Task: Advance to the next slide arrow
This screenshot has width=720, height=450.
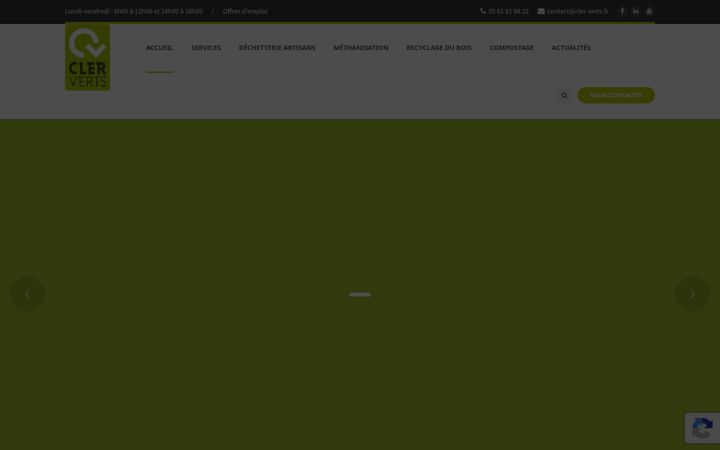Action: click(692, 294)
